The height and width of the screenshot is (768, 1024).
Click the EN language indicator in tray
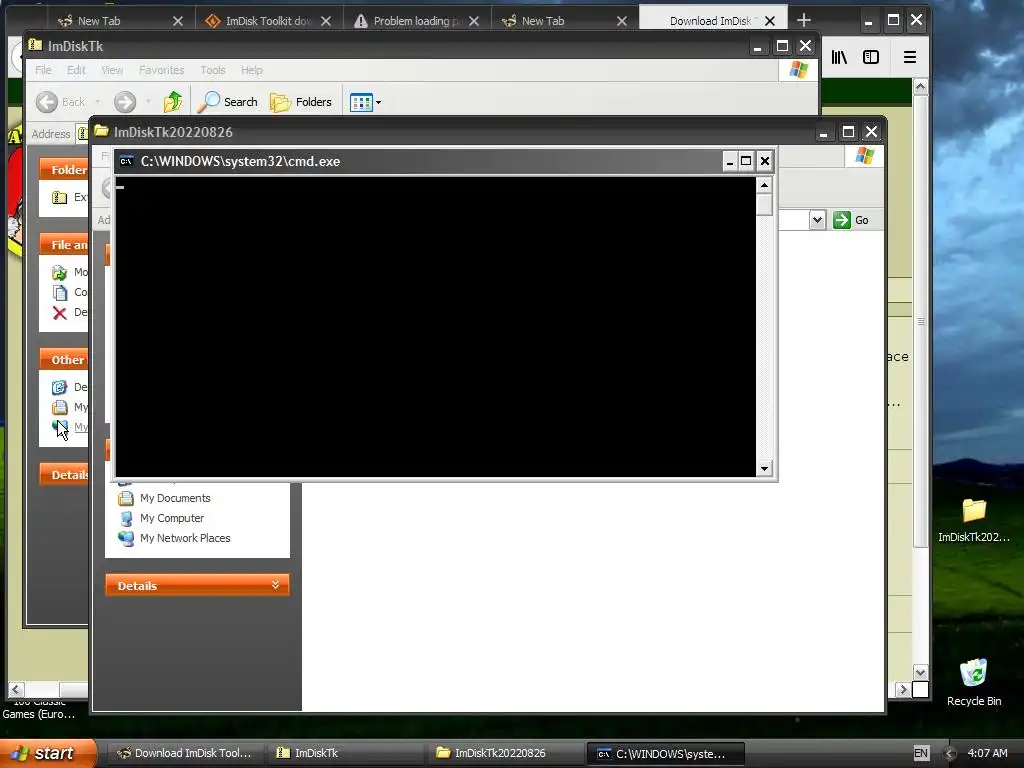(921, 753)
